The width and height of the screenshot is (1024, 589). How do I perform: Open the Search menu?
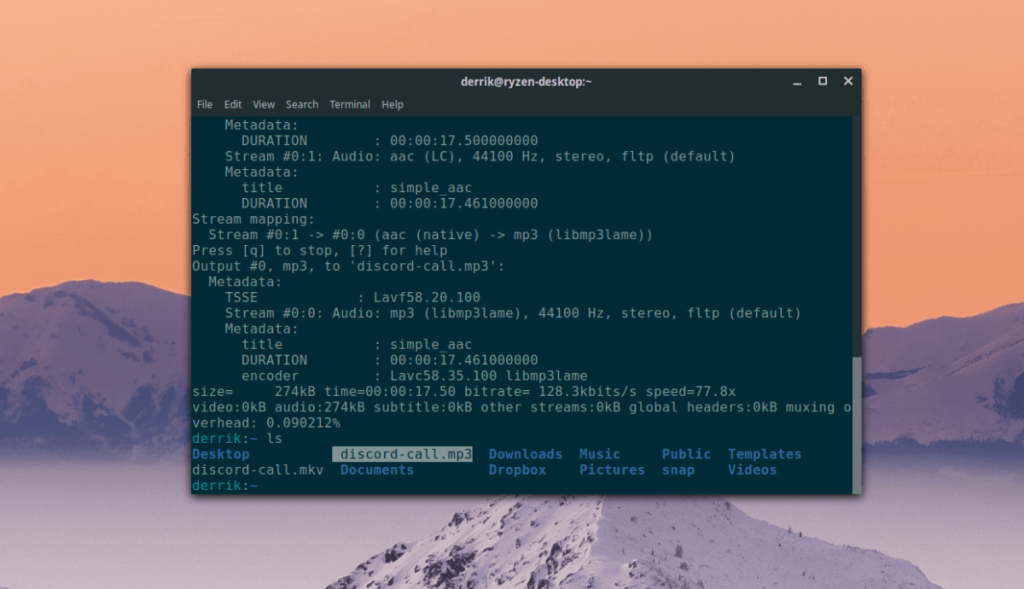pos(301,104)
